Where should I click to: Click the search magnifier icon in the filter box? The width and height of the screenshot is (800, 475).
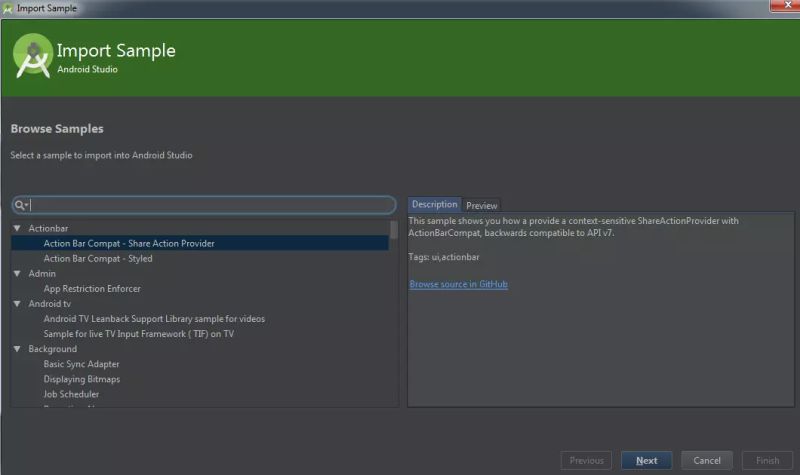tap(19, 205)
